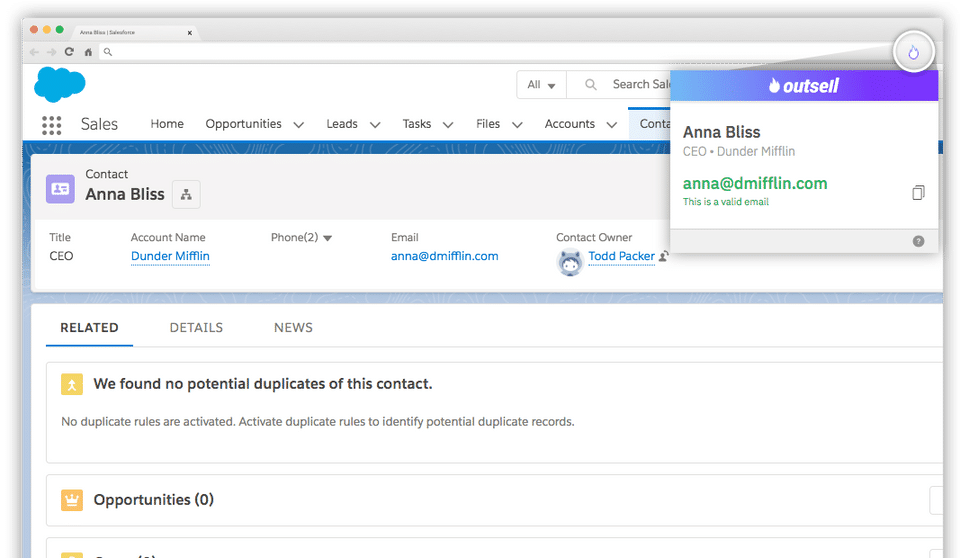Expand the Tasks nav chevron
Image resolution: width=960 pixels, height=558 pixels.
[448, 125]
